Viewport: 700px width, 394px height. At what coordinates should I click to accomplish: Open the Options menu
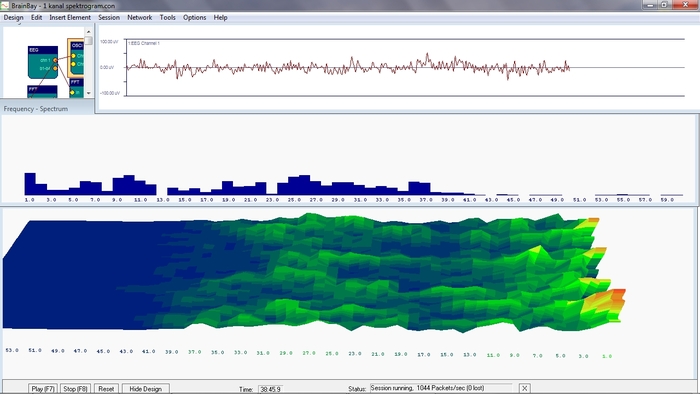pyautogui.click(x=194, y=17)
